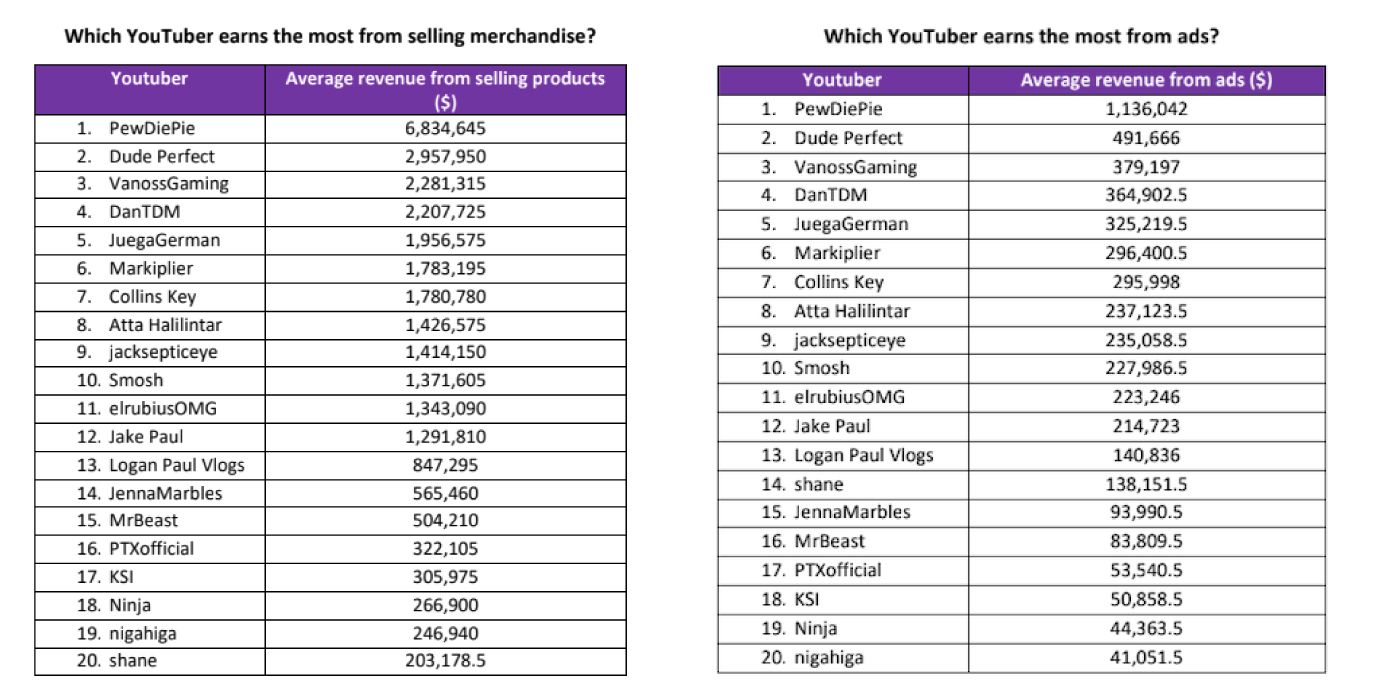The width and height of the screenshot is (1400, 700).
Task: Click the ads table's "Youtuber" column header
Action: [842, 80]
